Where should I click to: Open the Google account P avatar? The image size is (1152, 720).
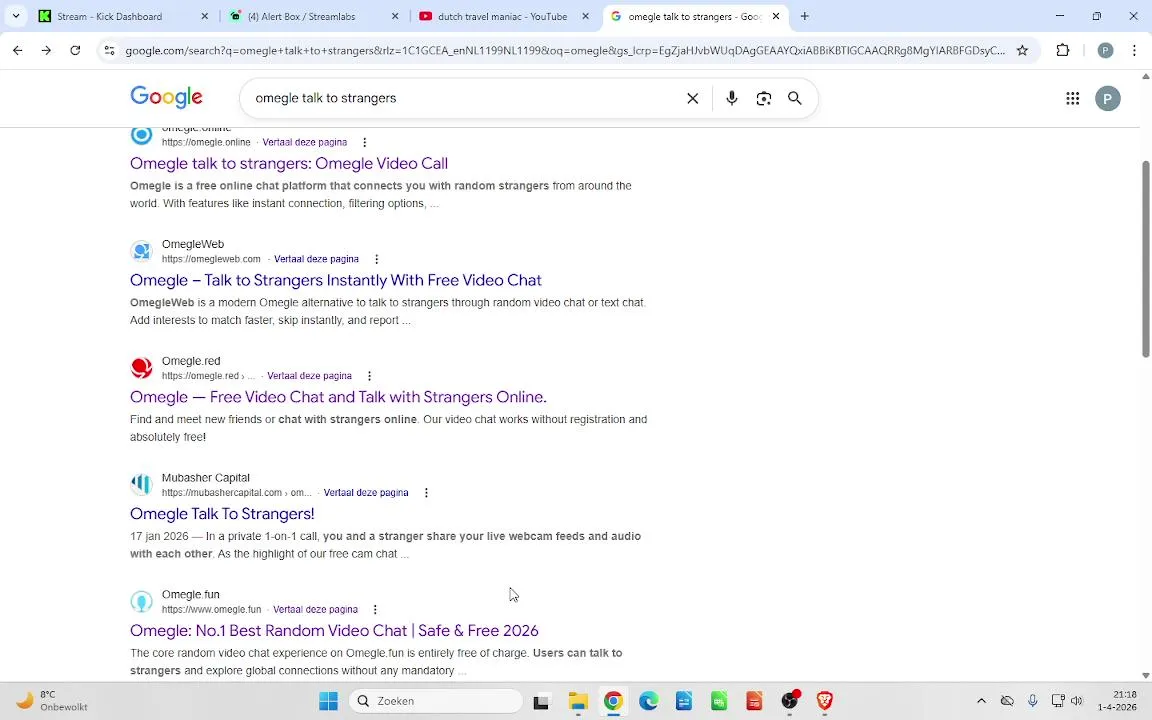click(x=1107, y=98)
